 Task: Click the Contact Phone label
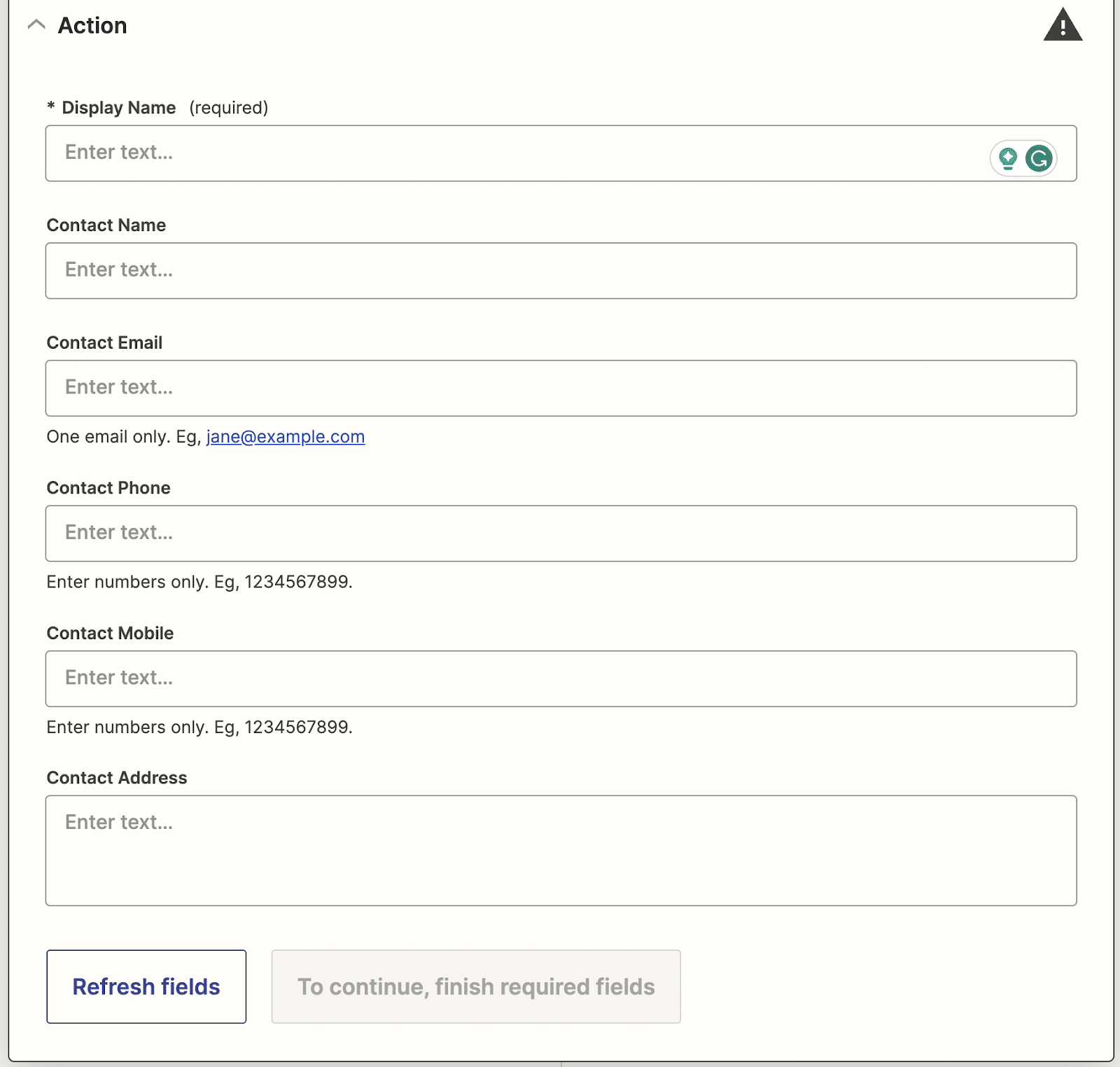pos(108,488)
